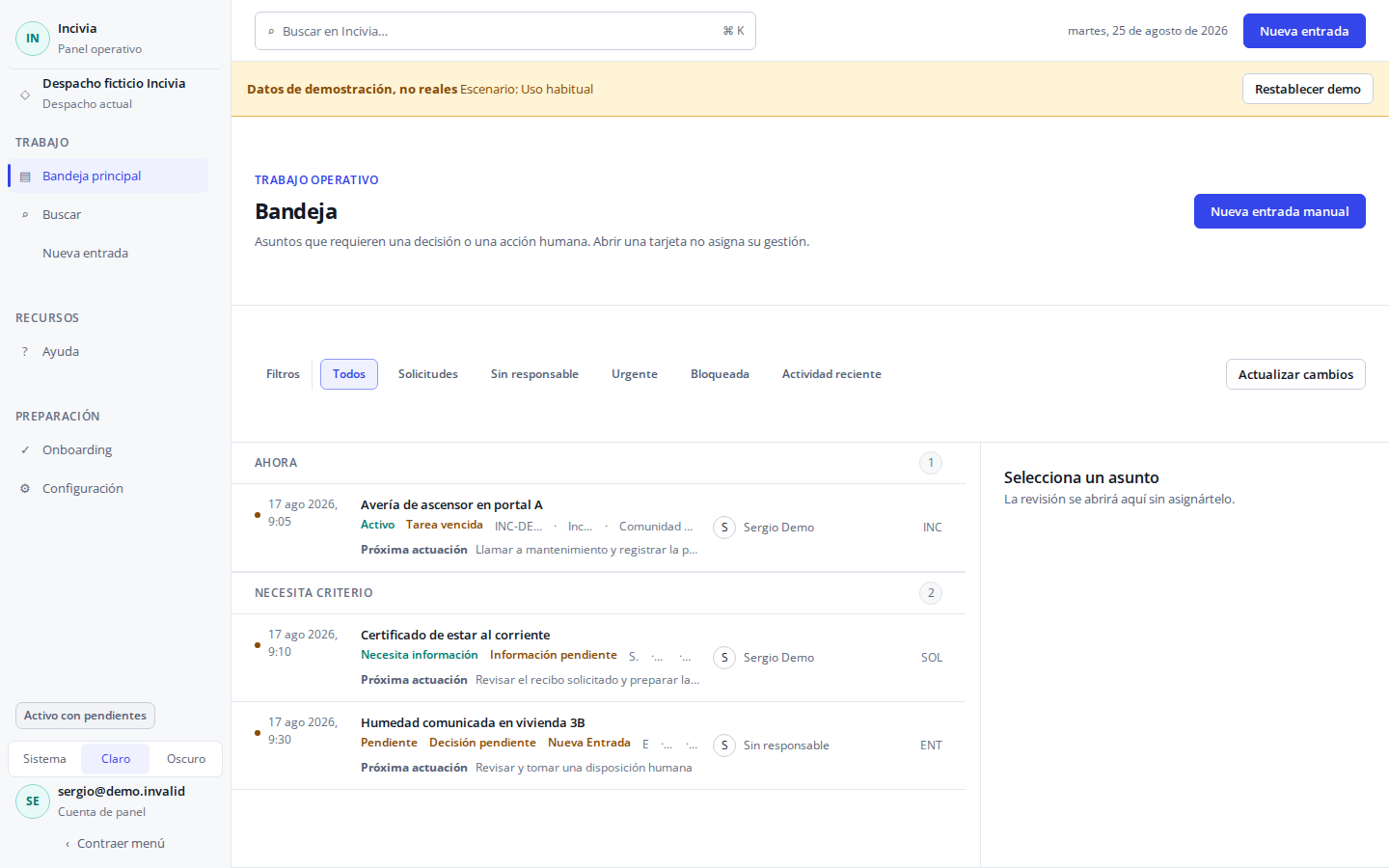Click the count badge 2 in NECESITA CRITERIO
Screen dimensions: 1389x868
tap(931, 593)
